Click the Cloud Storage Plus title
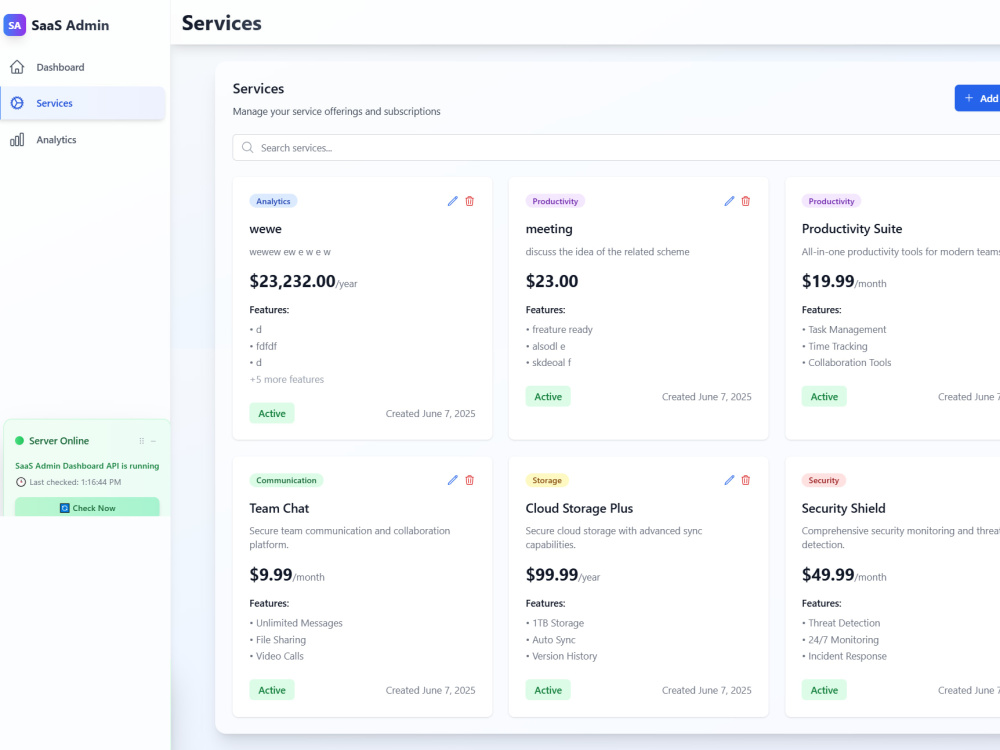The width and height of the screenshot is (1000, 750). point(579,508)
